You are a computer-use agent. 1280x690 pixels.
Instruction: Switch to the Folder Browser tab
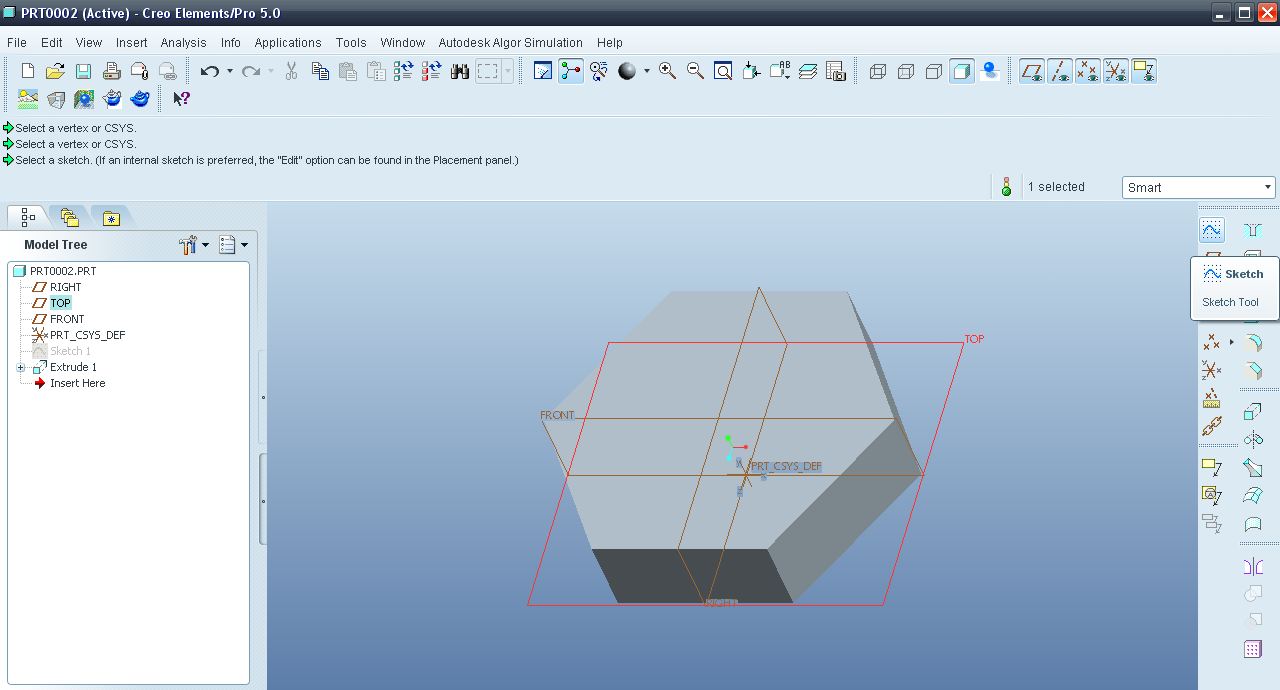pyautogui.click(x=69, y=217)
